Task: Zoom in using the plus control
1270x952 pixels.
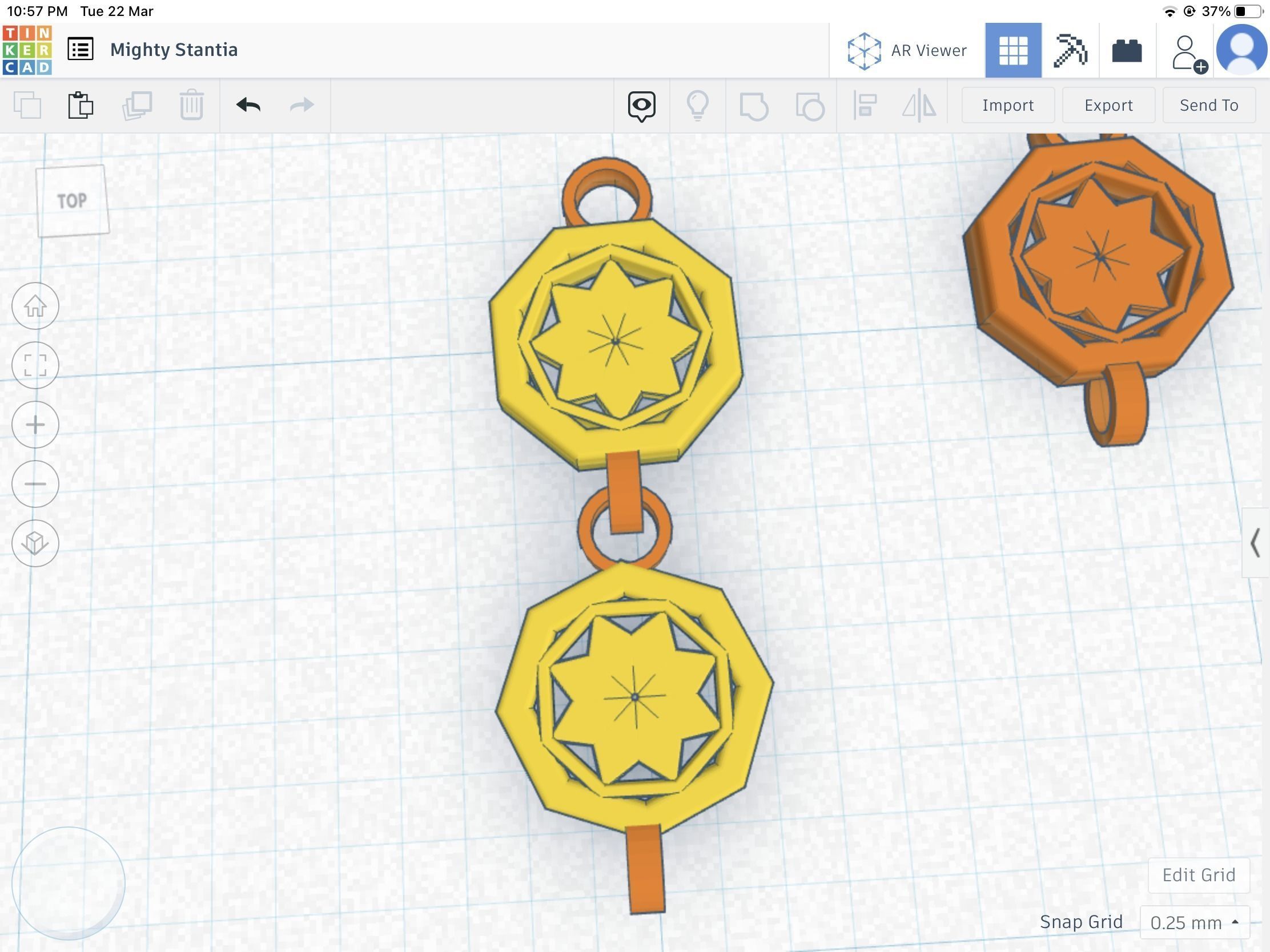Action: click(x=35, y=425)
